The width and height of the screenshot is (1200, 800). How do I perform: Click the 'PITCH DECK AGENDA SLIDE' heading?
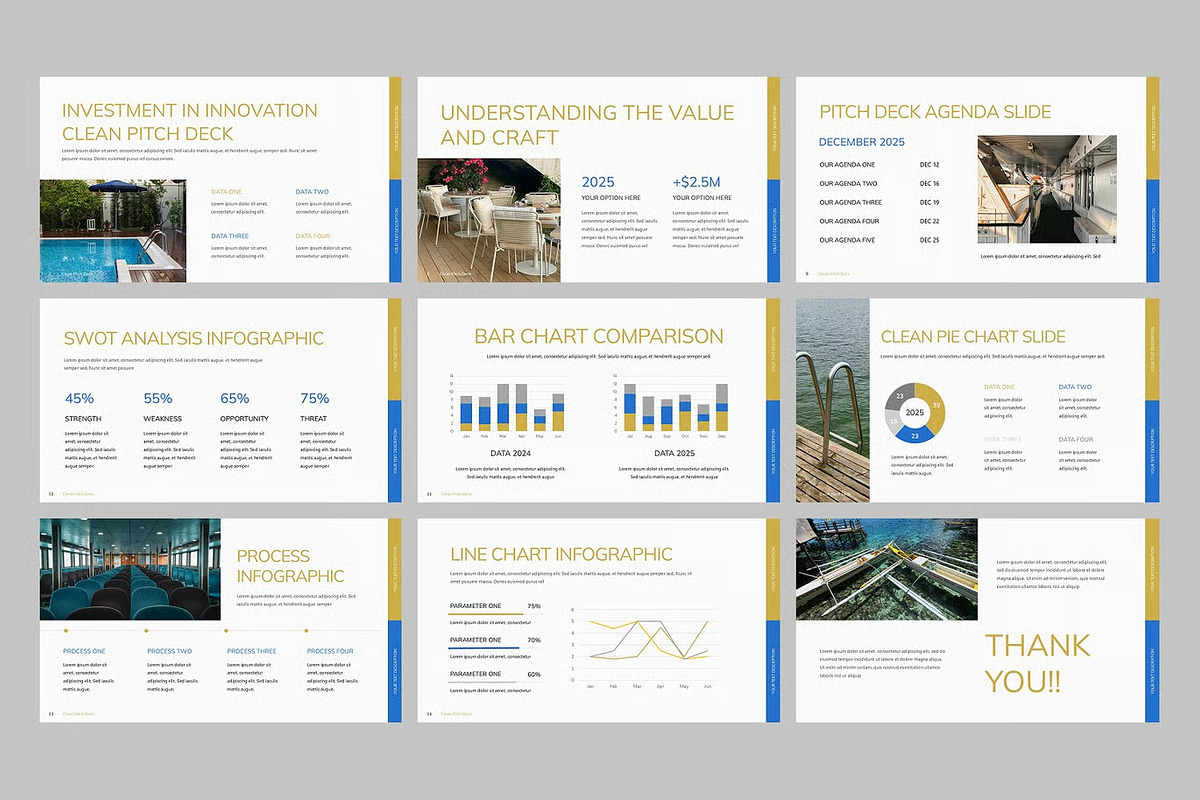(x=935, y=112)
